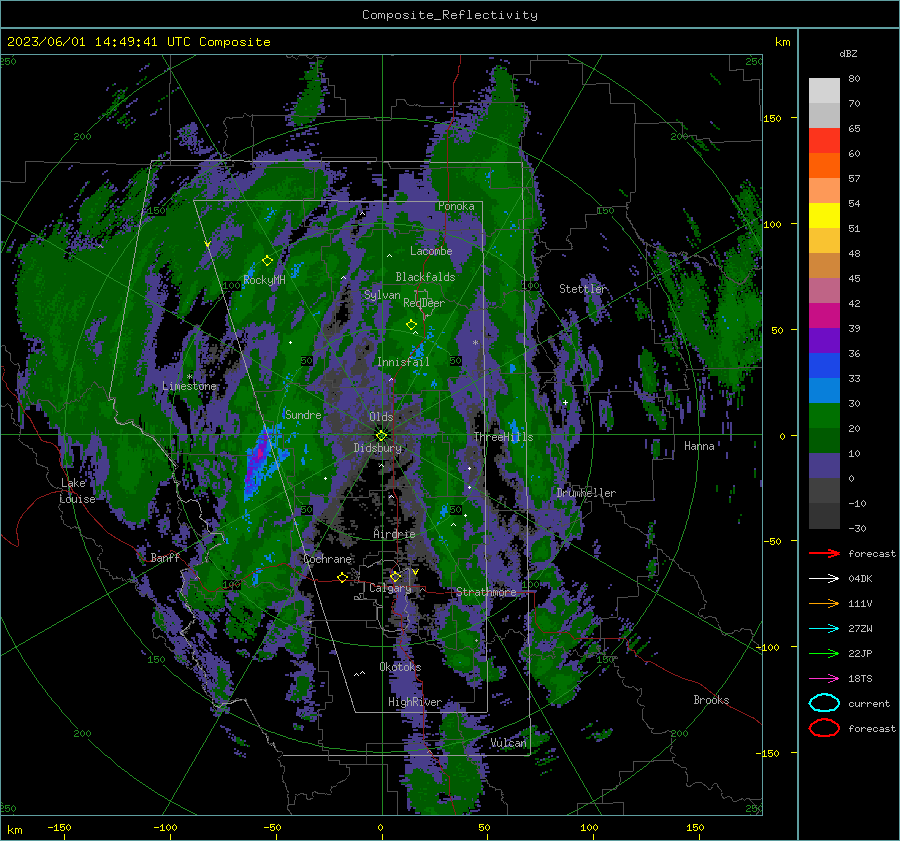Click the yellow radar-site marker at Olds
Image resolution: width=900 pixels, height=841 pixels.
tap(381, 435)
